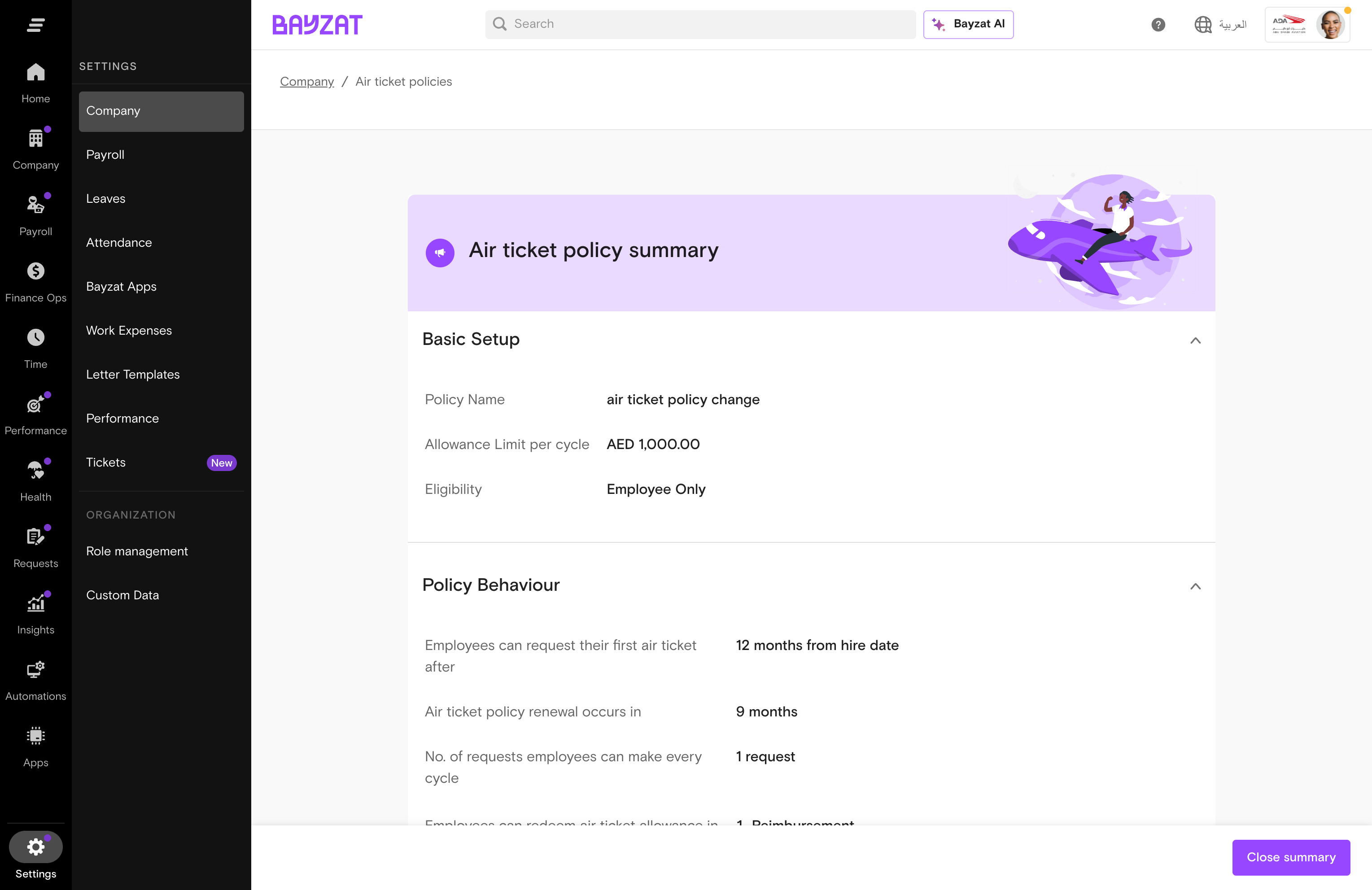The image size is (1372, 890).
Task: Open Role management
Action: 162,551
